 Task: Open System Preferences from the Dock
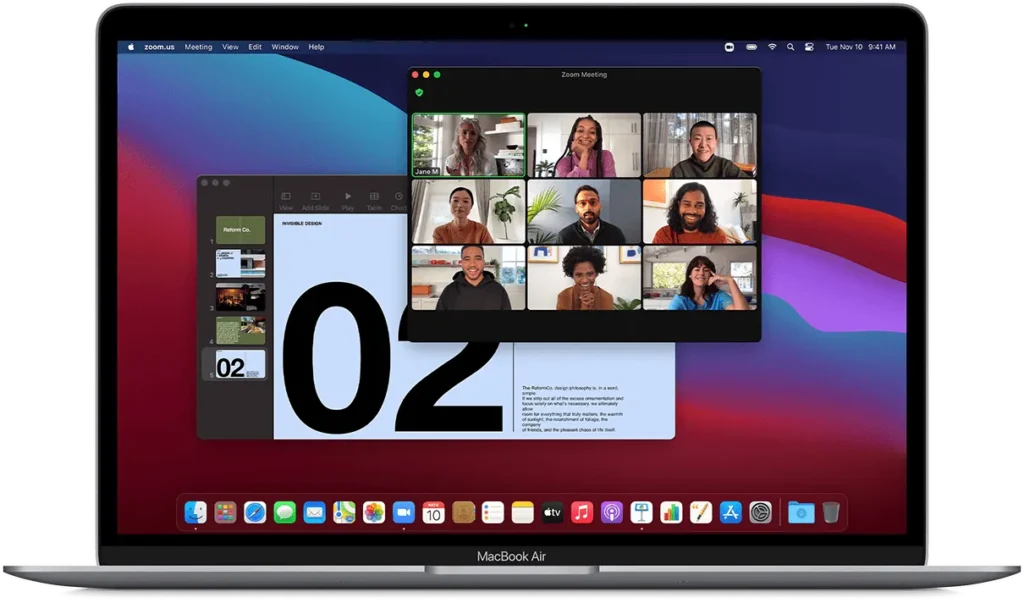click(x=760, y=513)
